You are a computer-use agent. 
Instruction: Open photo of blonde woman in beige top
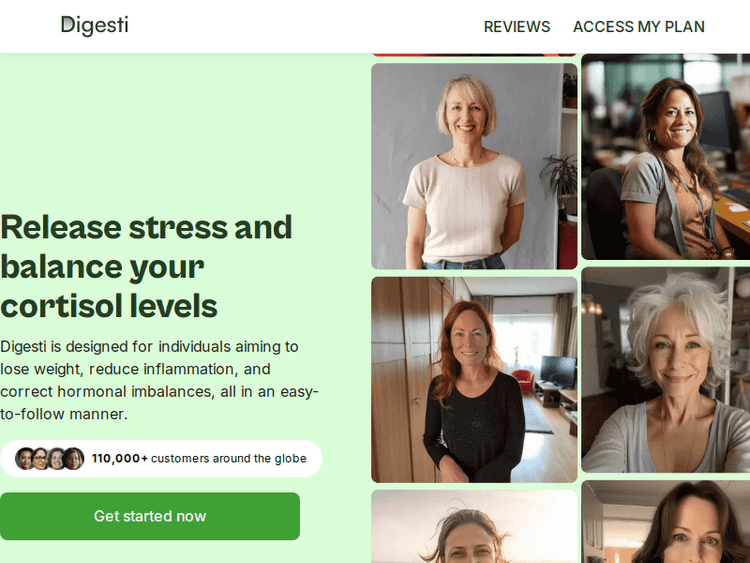[474, 166]
